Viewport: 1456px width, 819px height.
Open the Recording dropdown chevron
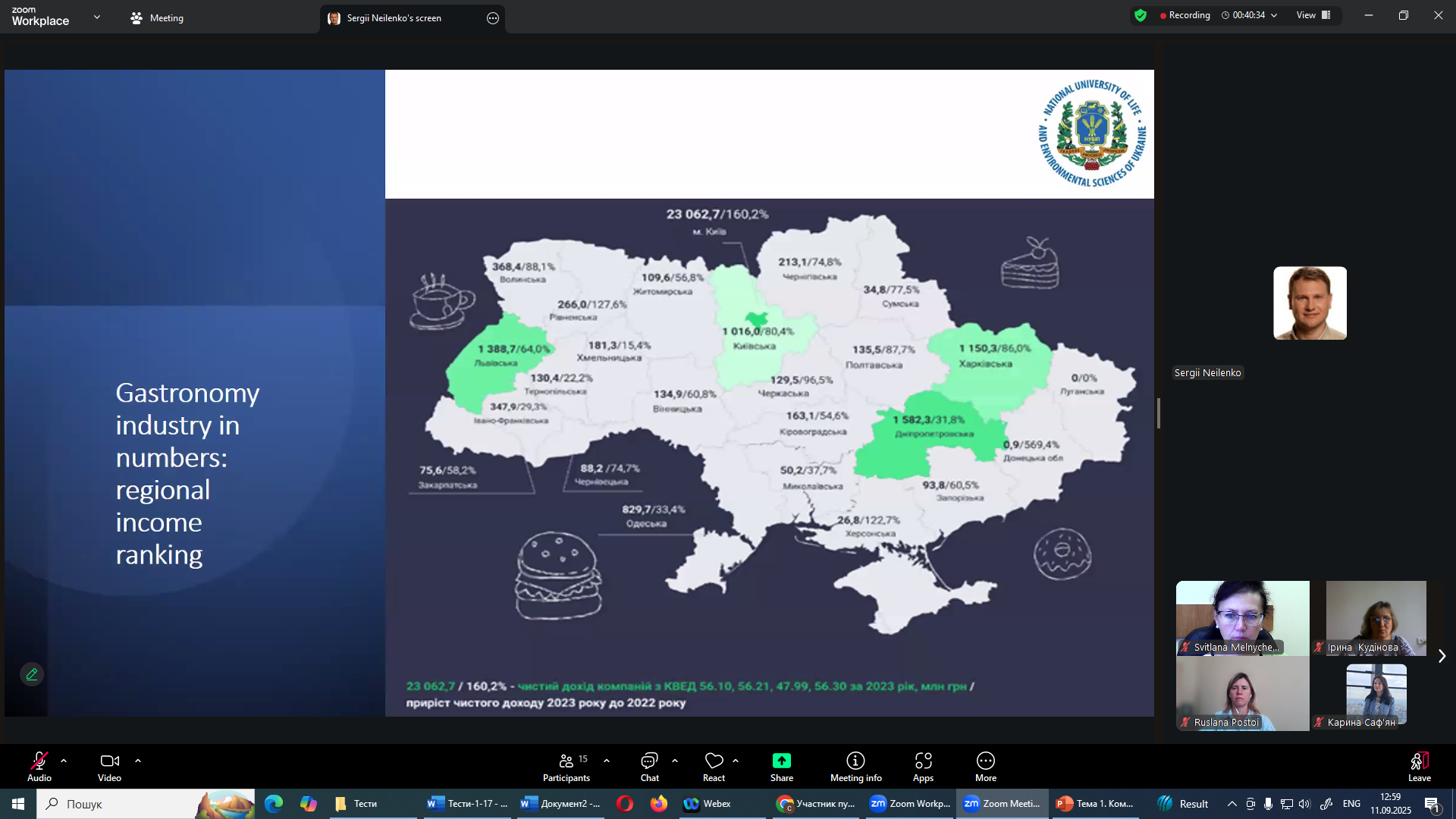point(1274,15)
